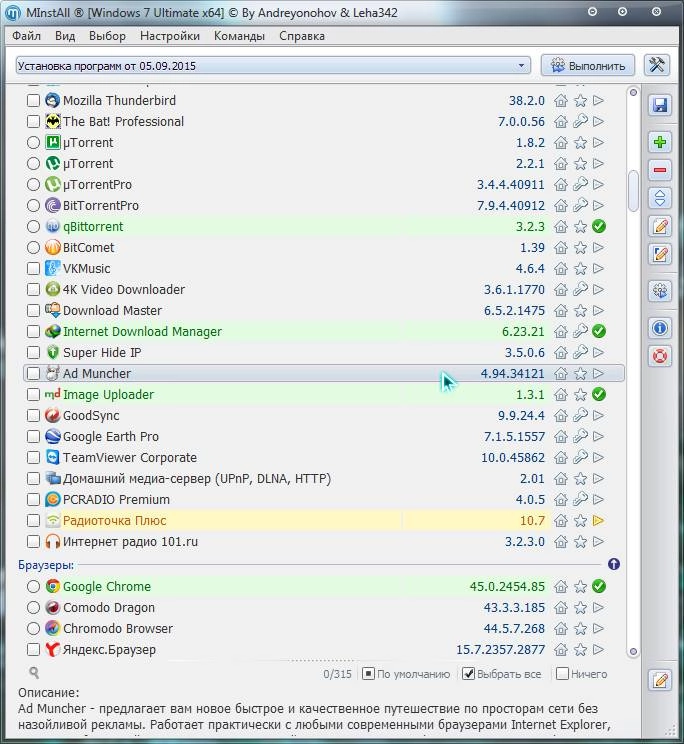Image resolution: width=684 pixels, height=744 pixels.
Task: Check the Ad Muncher checkbox
Action: [x=33, y=373]
